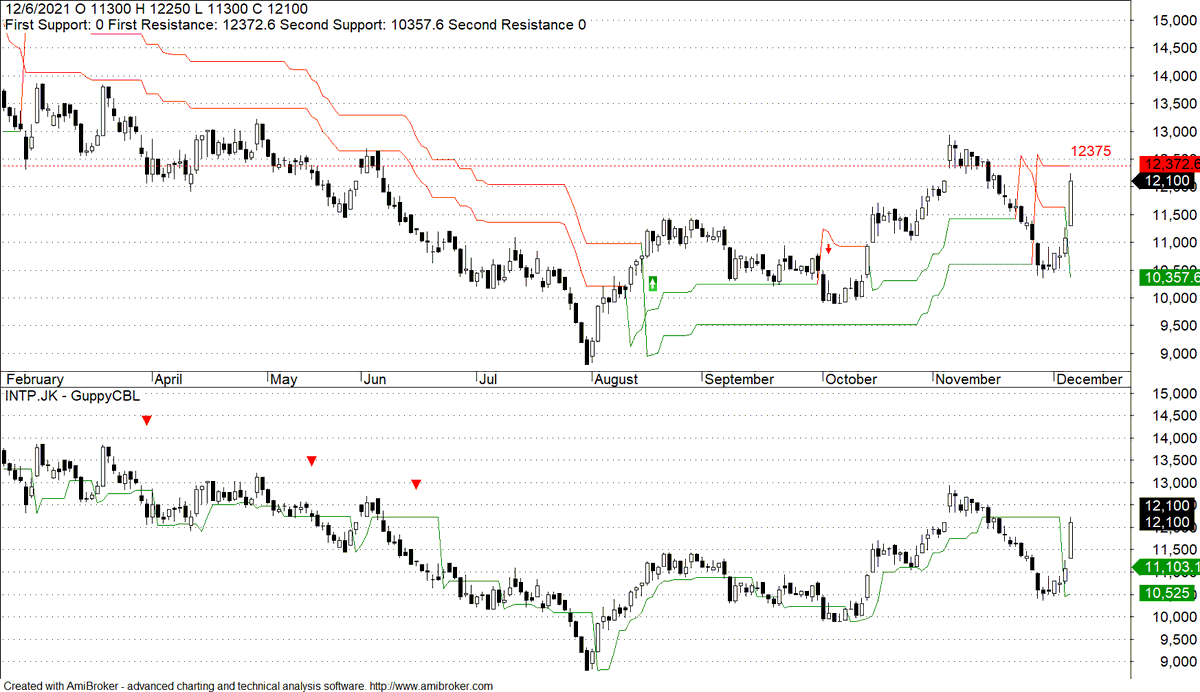Click the green 10,525 label in lower chart
The image size is (1200, 692).
click(1168, 594)
